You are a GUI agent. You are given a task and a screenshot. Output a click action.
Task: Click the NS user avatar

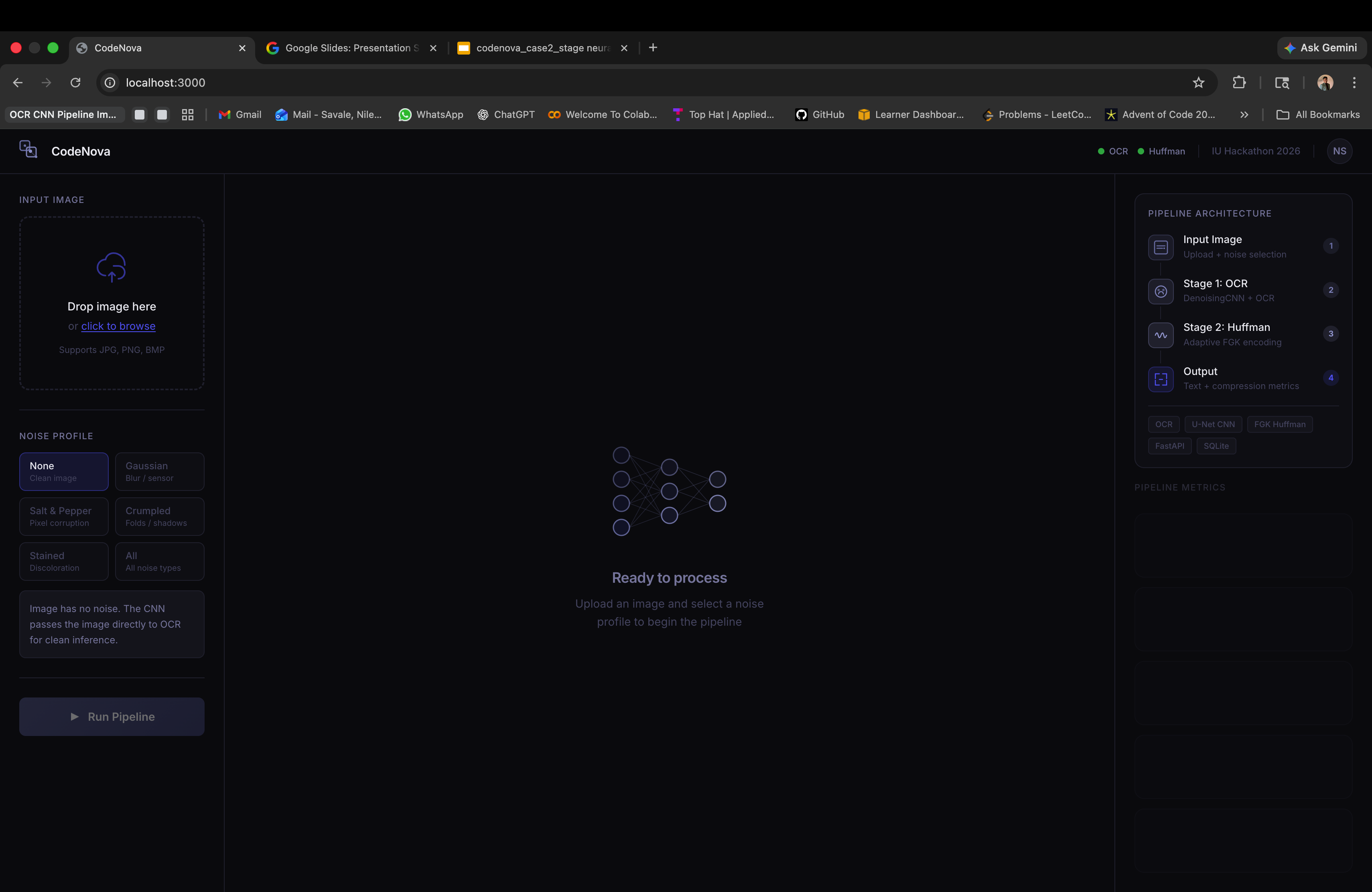pos(1339,151)
